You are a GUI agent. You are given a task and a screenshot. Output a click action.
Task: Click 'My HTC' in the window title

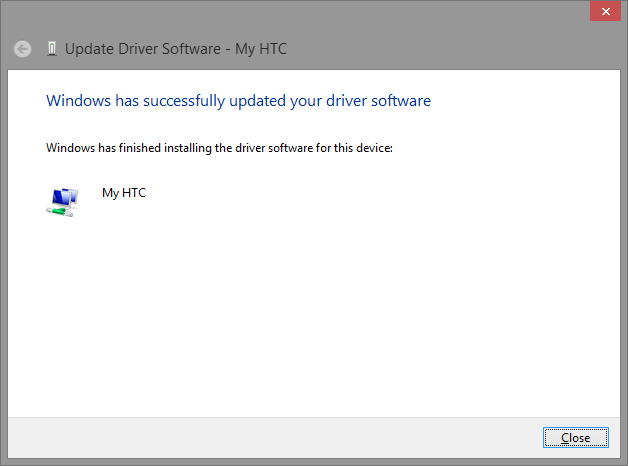point(261,49)
